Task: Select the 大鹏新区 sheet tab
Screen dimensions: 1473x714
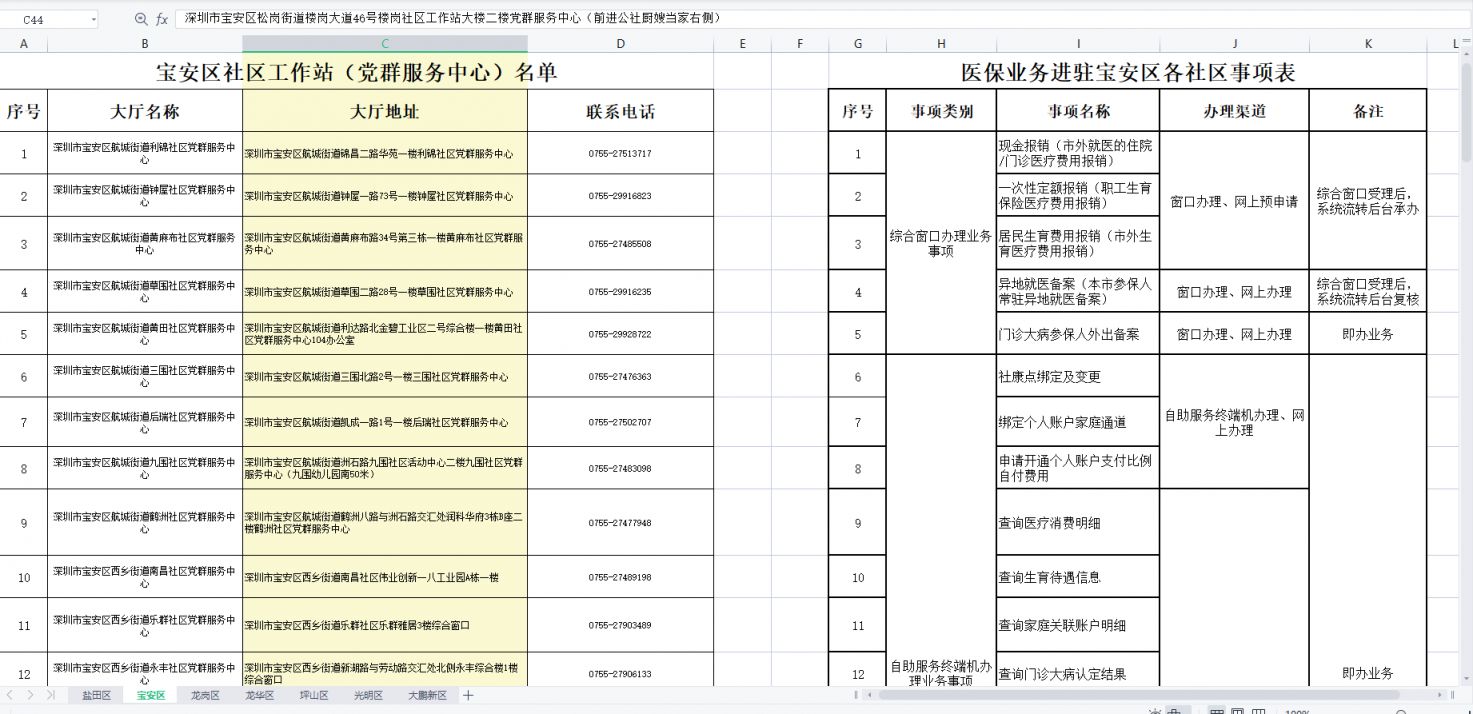Action: [427, 695]
